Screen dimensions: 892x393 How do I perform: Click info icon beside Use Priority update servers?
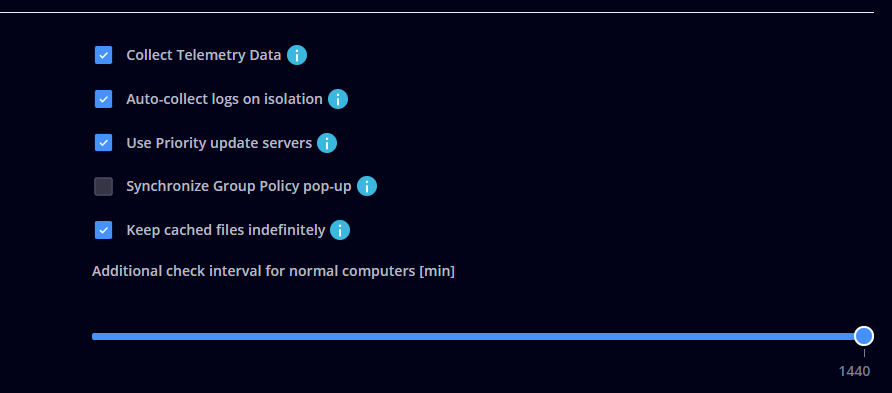pos(327,143)
